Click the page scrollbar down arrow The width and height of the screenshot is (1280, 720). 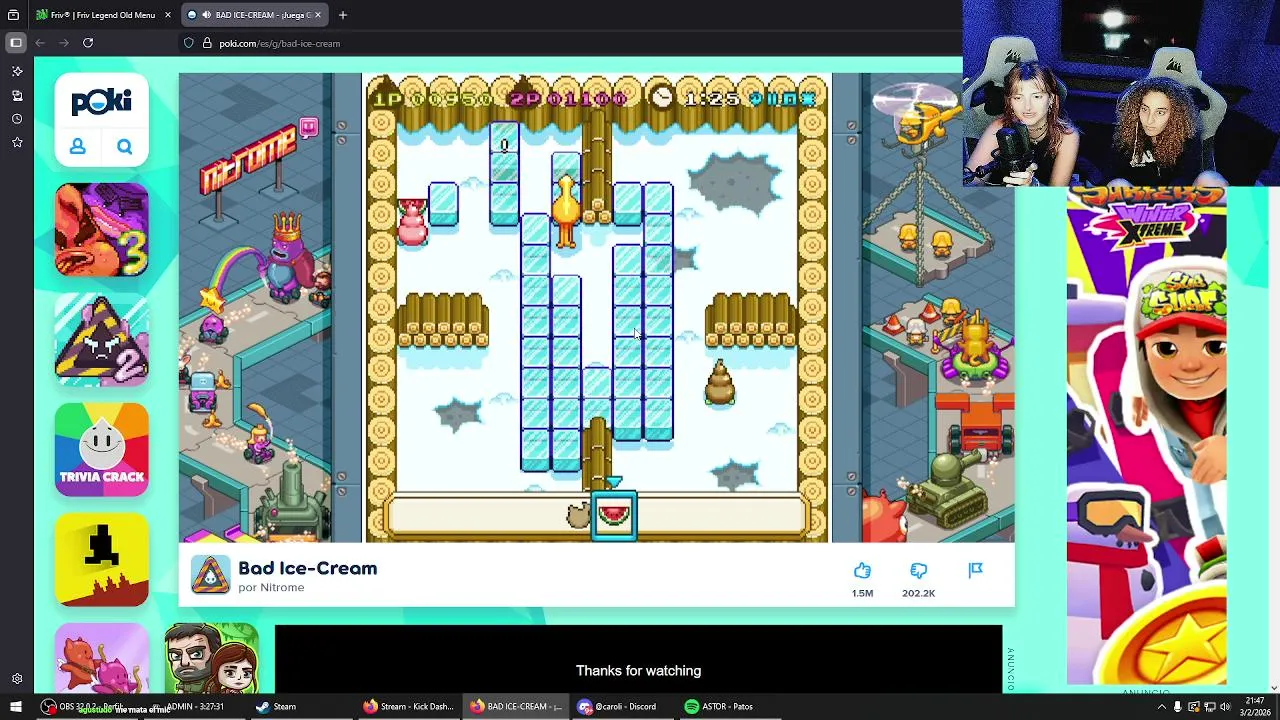point(1274,688)
